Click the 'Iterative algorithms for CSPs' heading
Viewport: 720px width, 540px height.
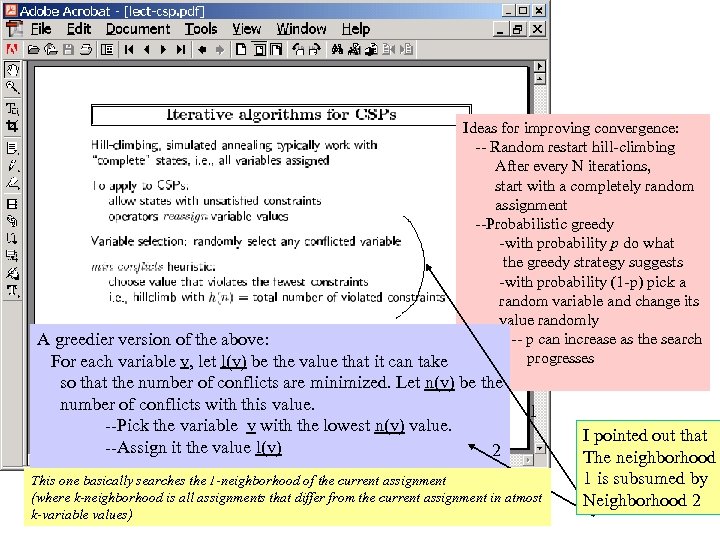click(281, 114)
